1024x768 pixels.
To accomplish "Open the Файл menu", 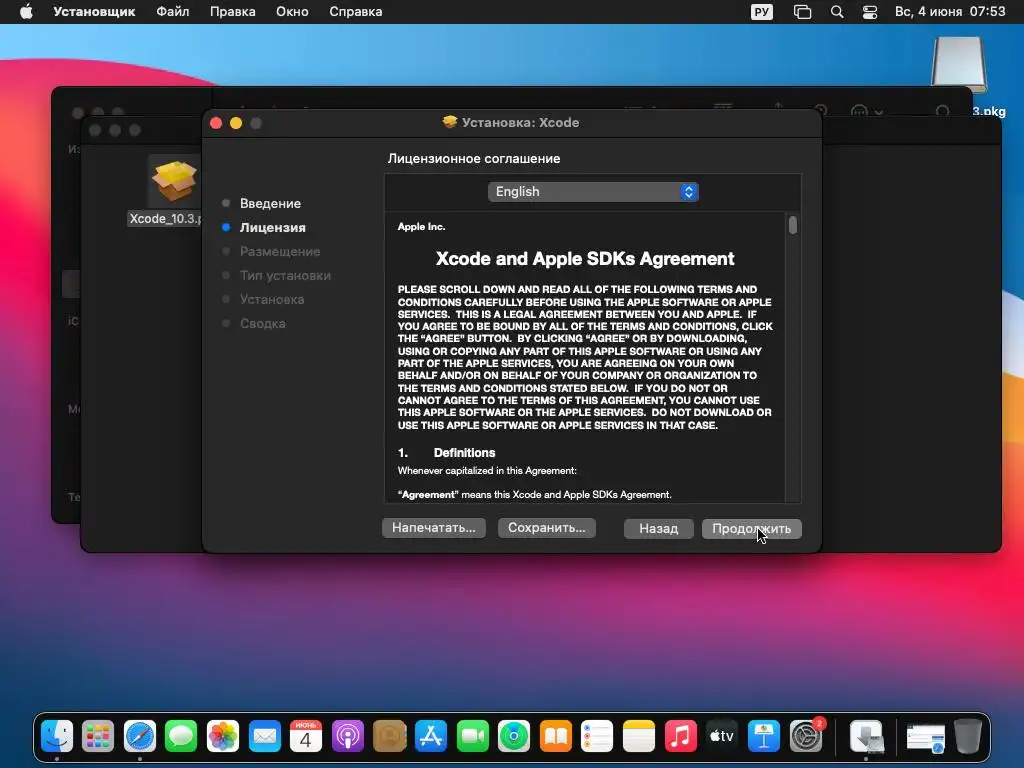I will (x=172, y=12).
